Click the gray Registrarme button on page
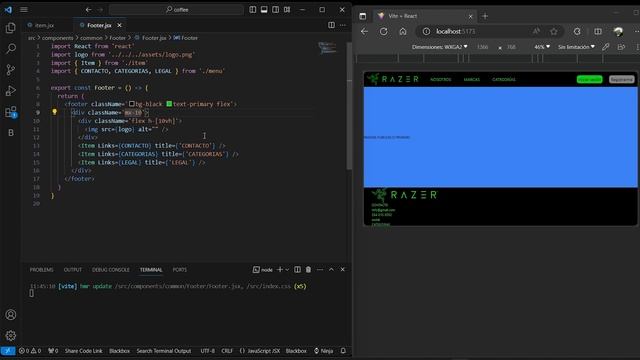 622,80
